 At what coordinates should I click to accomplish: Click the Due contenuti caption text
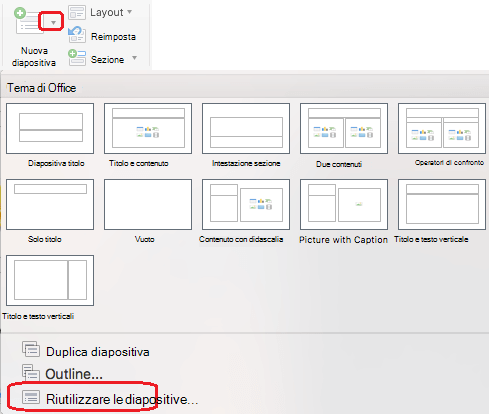tap(339, 164)
